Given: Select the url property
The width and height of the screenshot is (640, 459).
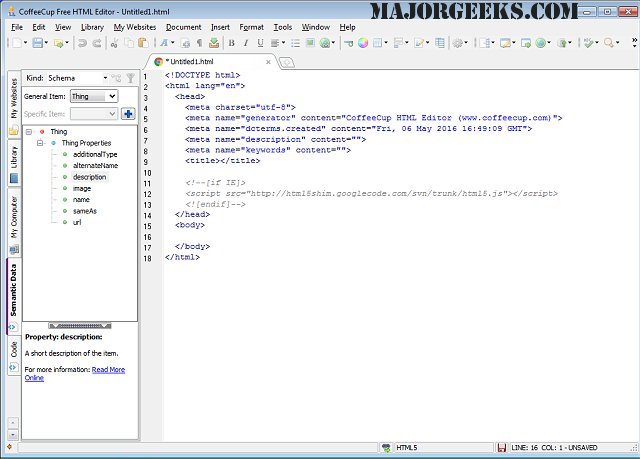Looking at the screenshot, I should tap(77, 222).
